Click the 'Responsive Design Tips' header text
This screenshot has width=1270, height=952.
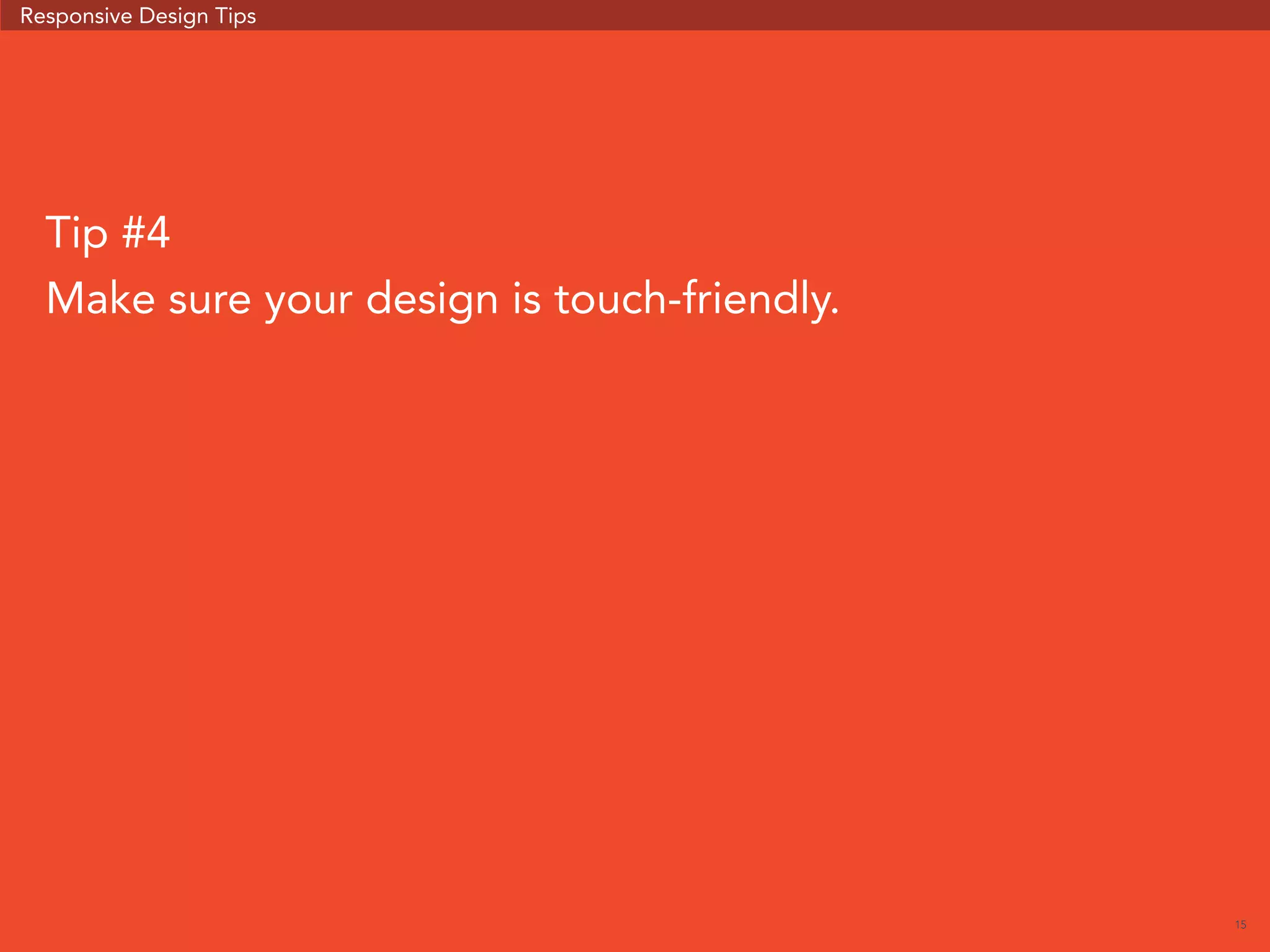pos(138,16)
